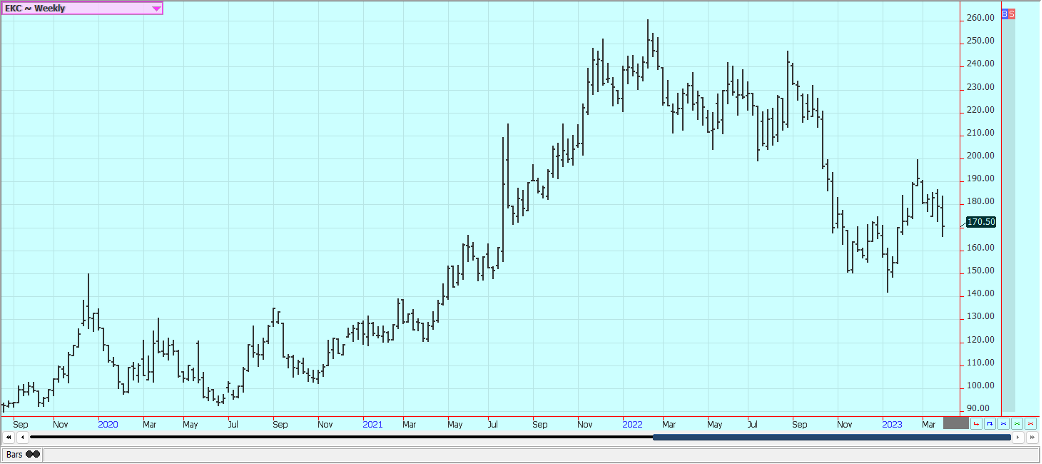Jump to chart start with double-left arrow

click(x=9, y=437)
